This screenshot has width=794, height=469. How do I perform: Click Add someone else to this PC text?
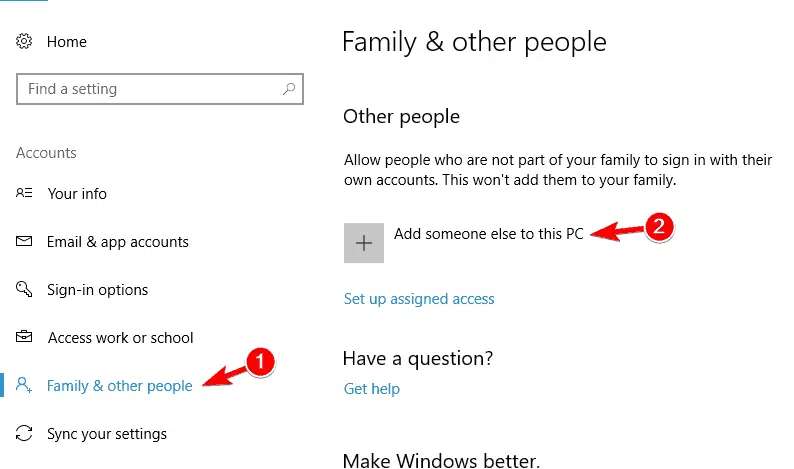[489, 233]
